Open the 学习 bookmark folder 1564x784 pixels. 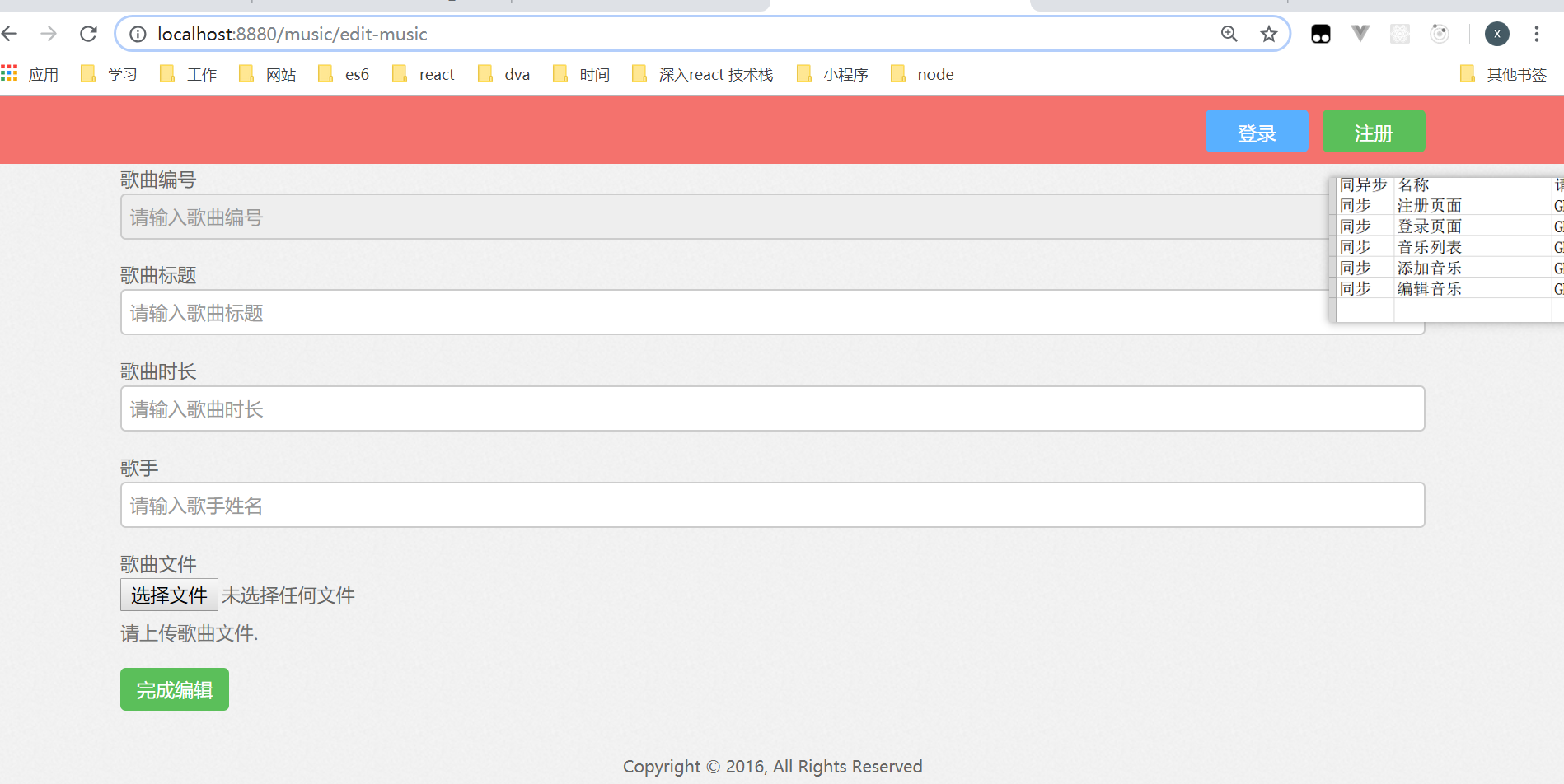pos(109,74)
